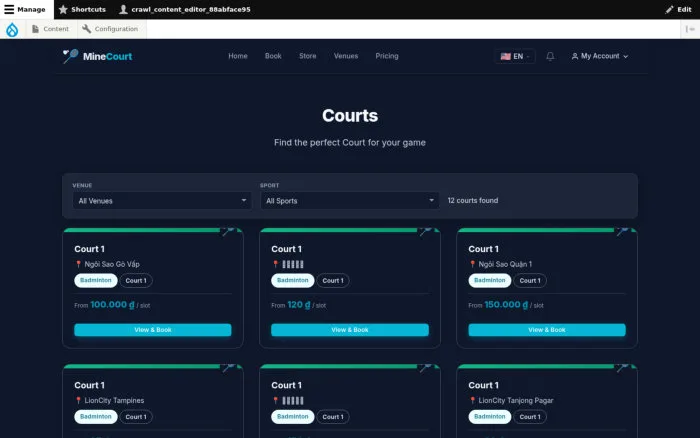This screenshot has width=700, height=438.
Task: Click Court 1 tag on LionCity Tampines card
Action: tap(136, 417)
